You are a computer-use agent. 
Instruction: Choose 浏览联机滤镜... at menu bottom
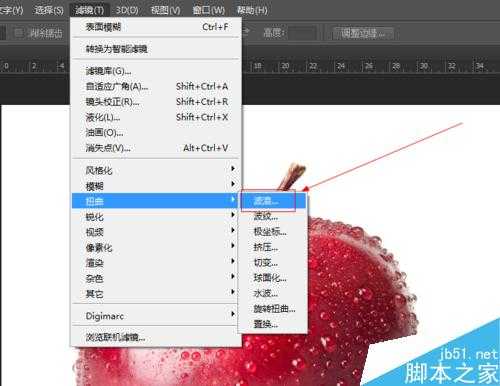pos(156,337)
